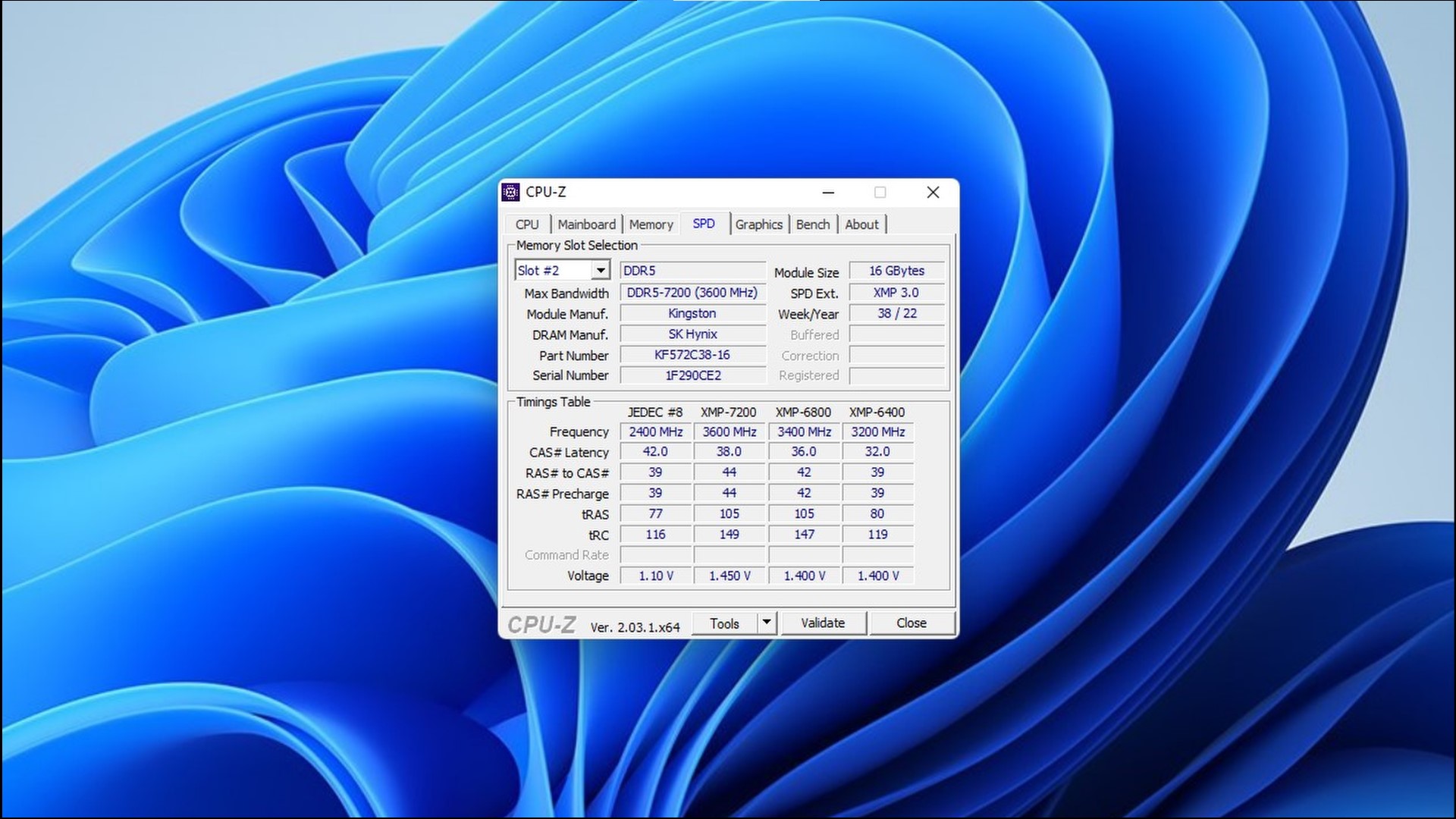Click the empty Registered field
The height and width of the screenshot is (819, 1456).
coord(897,375)
